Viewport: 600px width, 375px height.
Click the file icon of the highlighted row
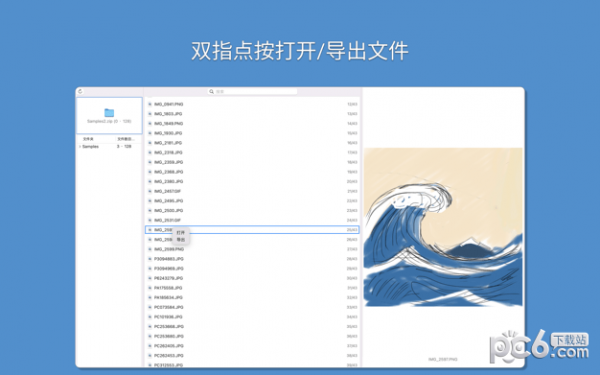pyautogui.click(x=150, y=230)
